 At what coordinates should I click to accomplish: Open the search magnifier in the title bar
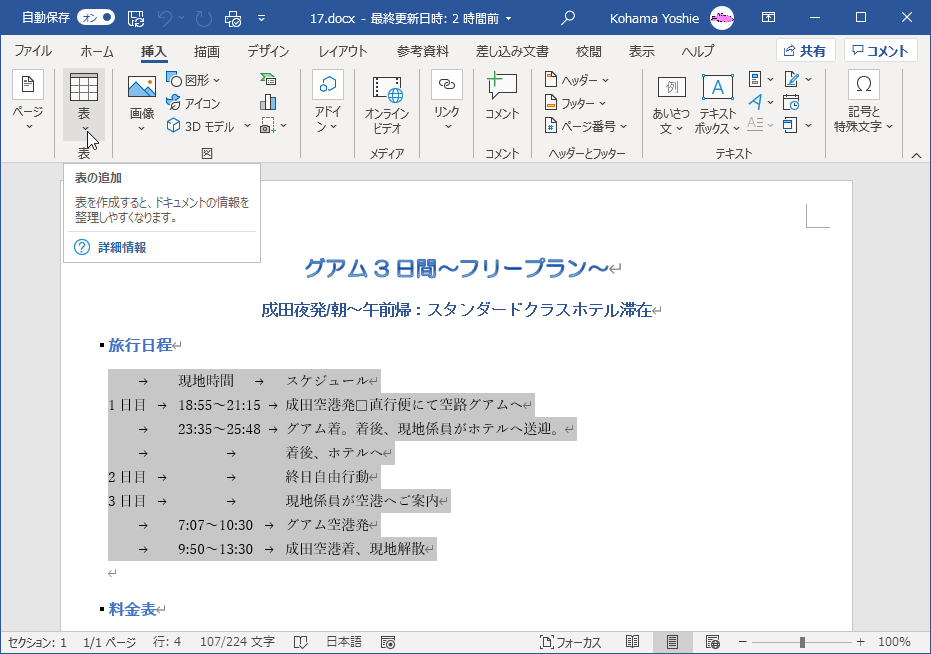(568, 18)
